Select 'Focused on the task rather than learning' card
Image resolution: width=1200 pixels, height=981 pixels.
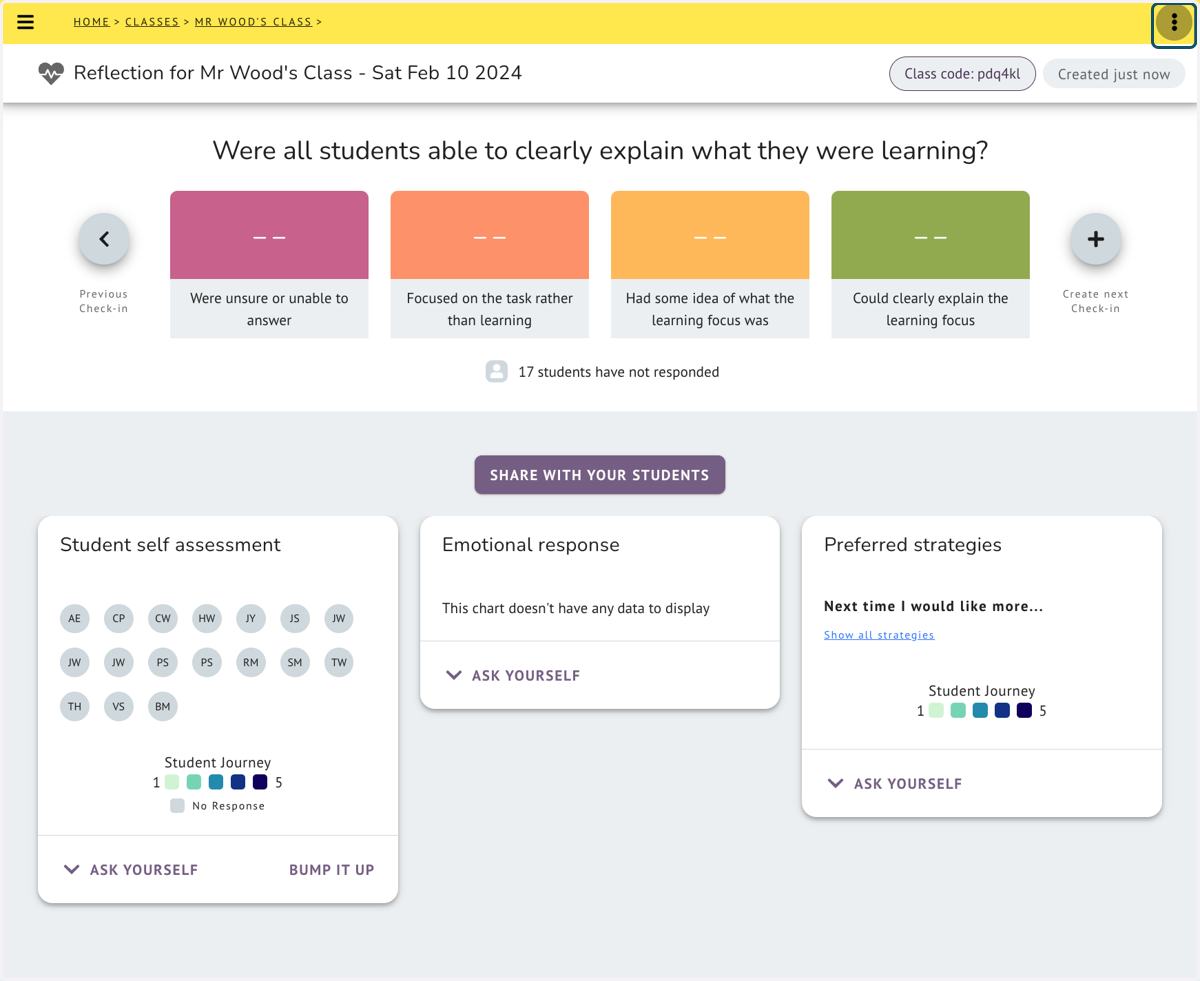click(489, 264)
